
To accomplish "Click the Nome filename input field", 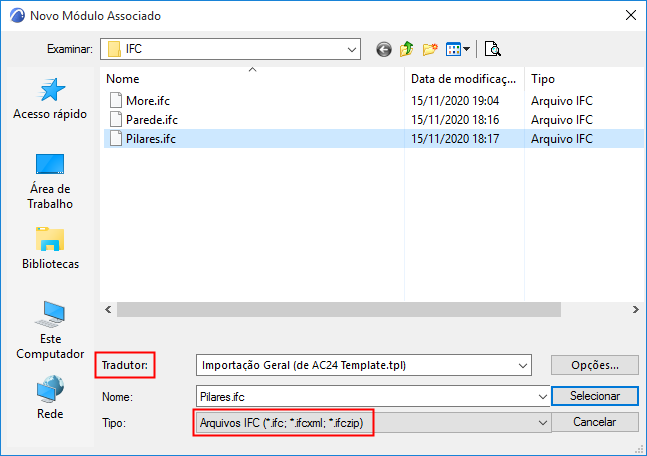I will (x=370, y=396).
